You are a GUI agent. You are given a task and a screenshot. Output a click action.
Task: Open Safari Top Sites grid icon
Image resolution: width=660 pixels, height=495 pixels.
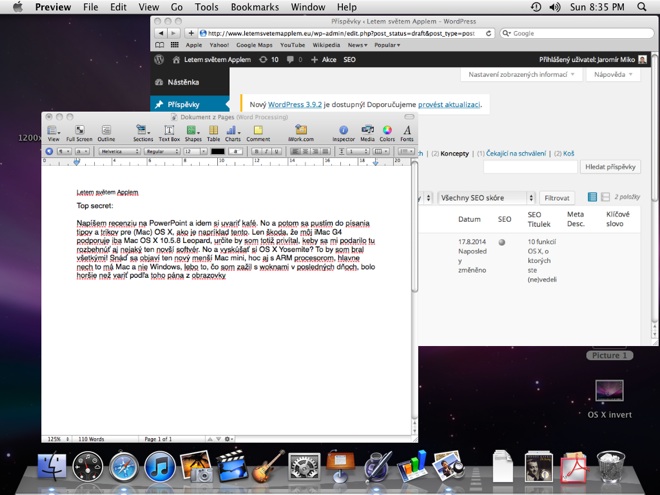pos(174,45)
